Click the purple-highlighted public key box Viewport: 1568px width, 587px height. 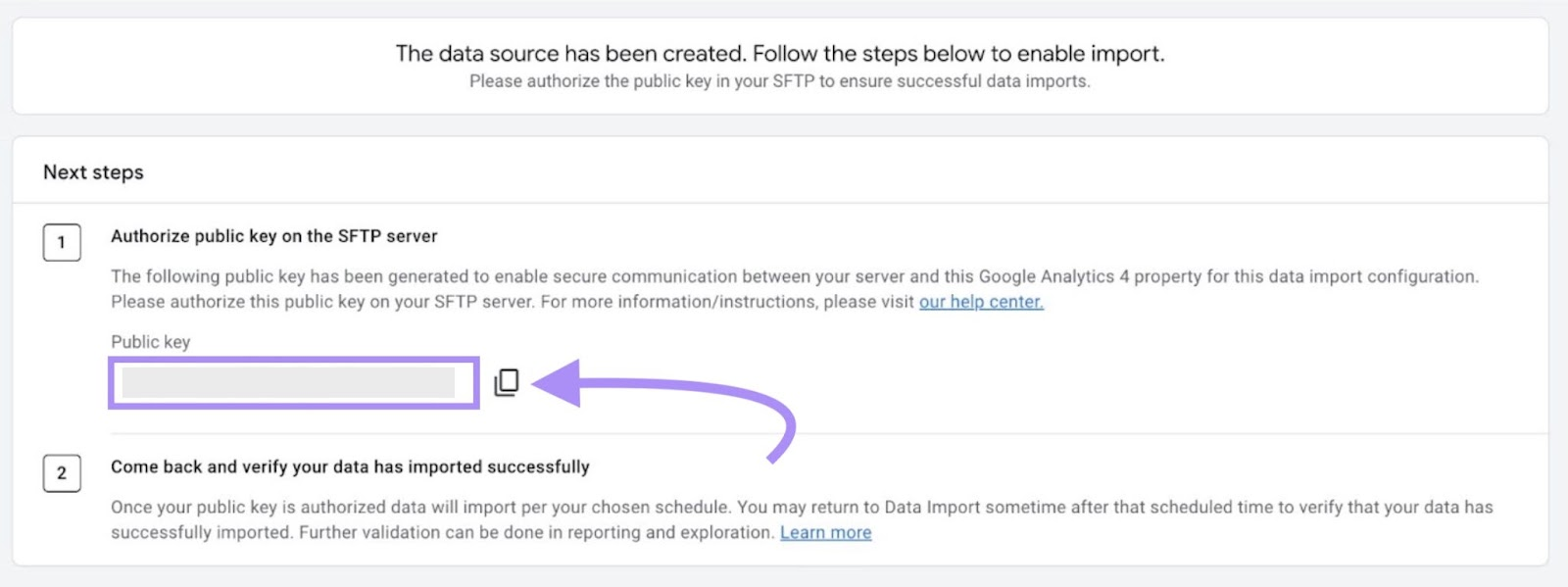pos(291,381)
